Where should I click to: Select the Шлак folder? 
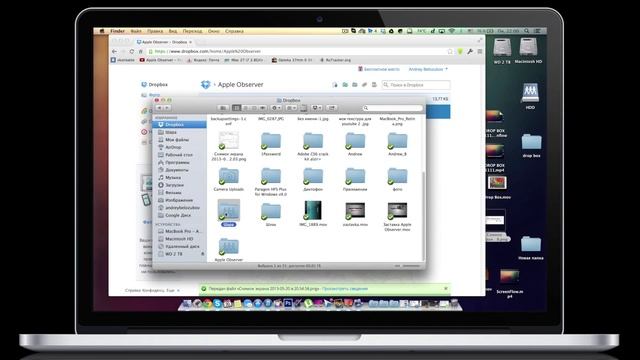(271, 212)
